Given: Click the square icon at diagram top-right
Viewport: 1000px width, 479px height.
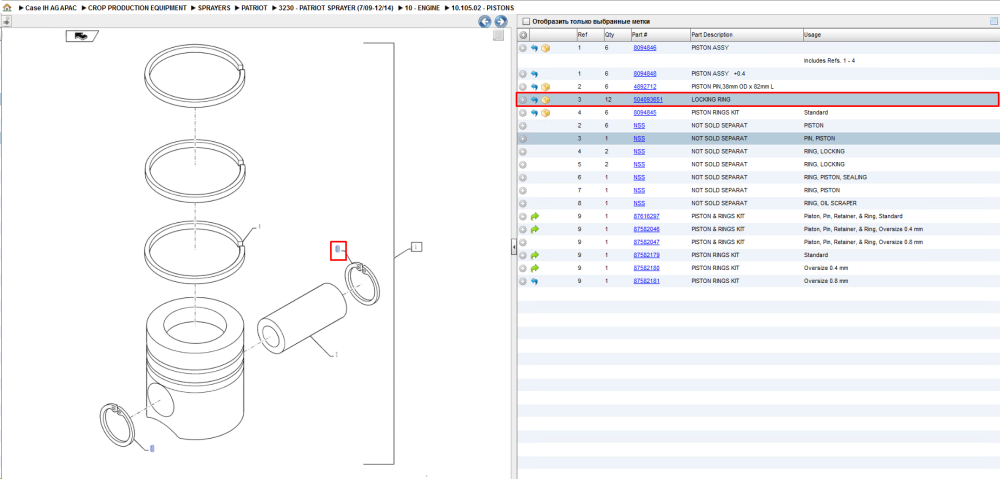Looking at the screenshot, I should click(499, 36).
